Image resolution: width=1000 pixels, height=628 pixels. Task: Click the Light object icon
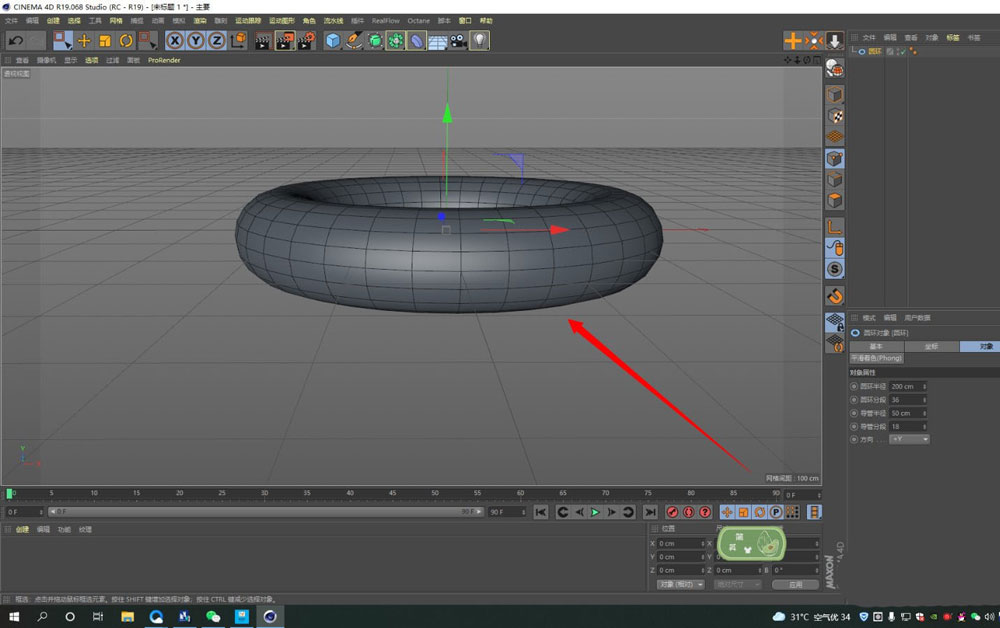click(x=480, y=40)
